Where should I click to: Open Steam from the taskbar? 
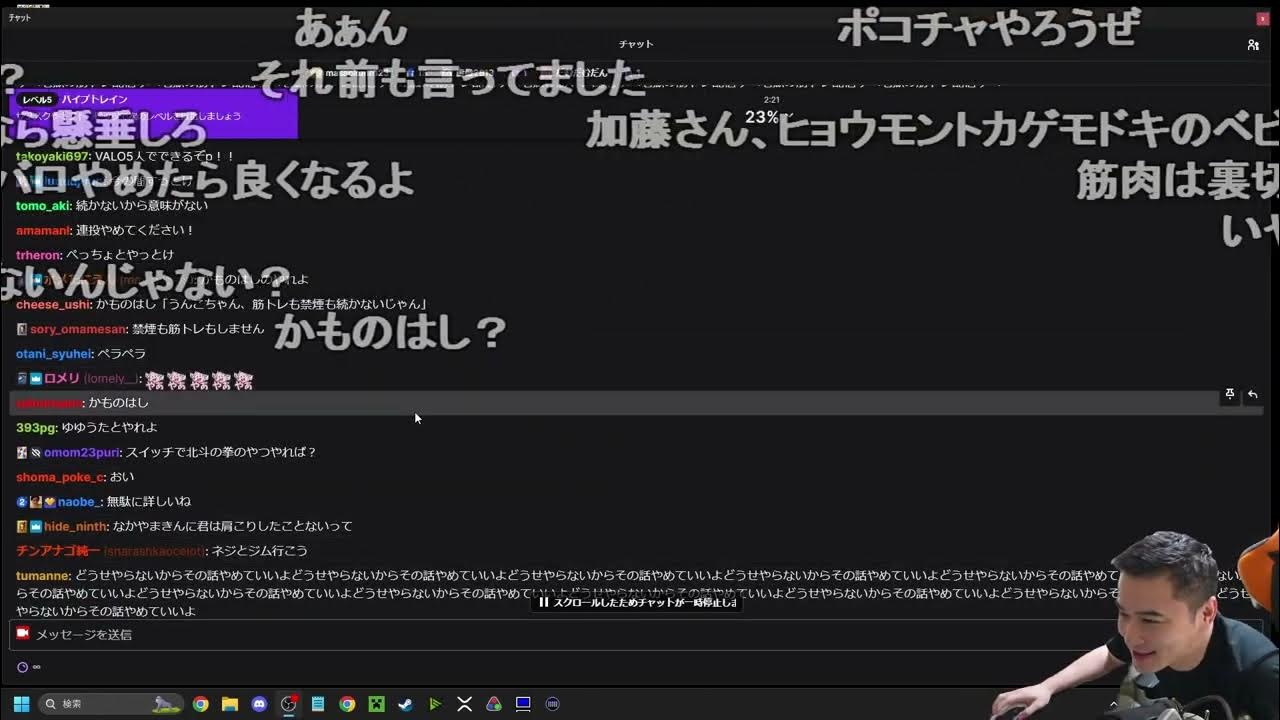pyautogui.click(x=405, y=704)
